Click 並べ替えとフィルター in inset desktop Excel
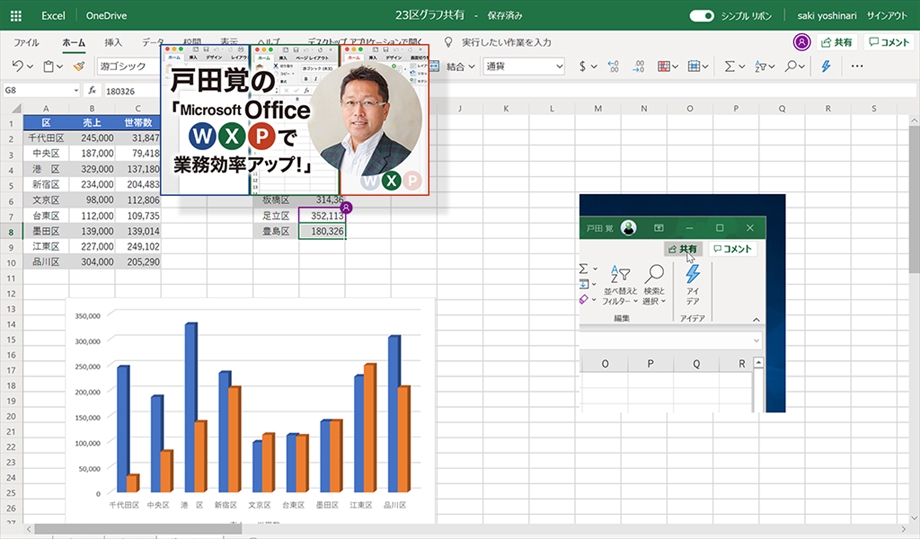The image size is (920, 539). (x=620, y=284)
